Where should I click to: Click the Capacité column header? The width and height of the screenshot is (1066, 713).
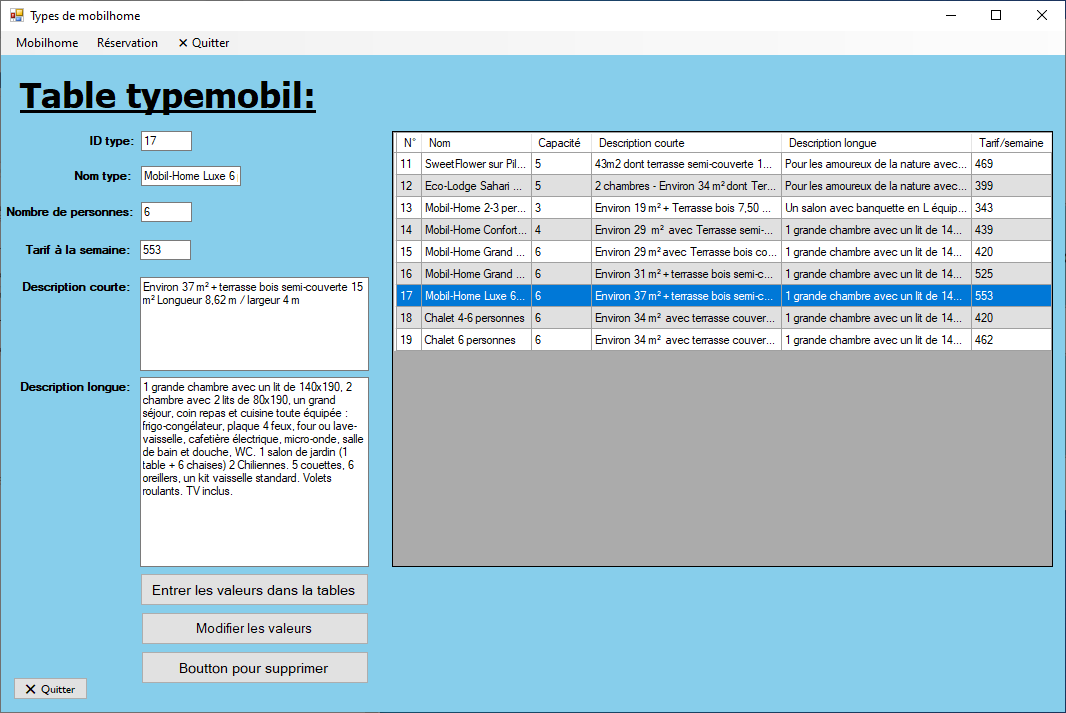click(559, 143)
